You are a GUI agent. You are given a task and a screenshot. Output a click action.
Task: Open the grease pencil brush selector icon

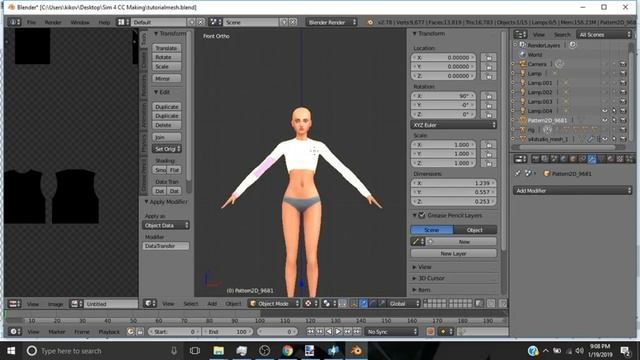tap(418, 242)
